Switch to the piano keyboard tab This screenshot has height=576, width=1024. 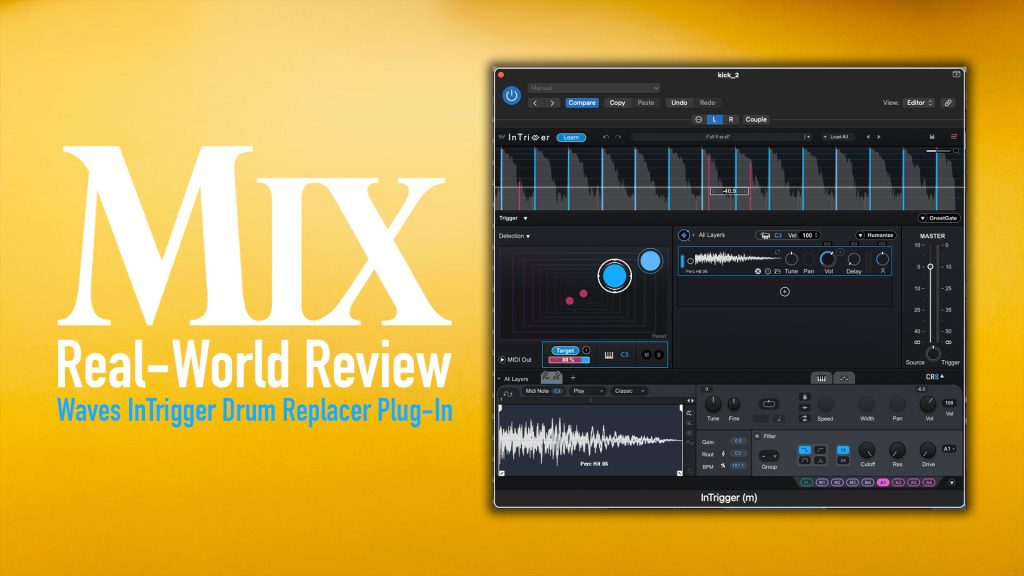click(x=821, y=378)
